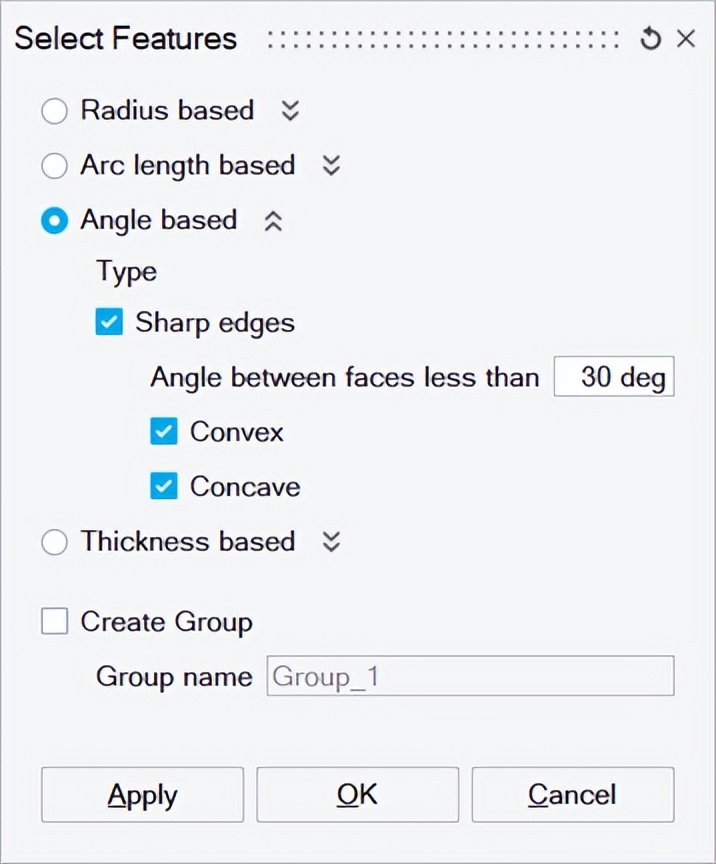Expand the Radius based section
The image size is (716, 864).
(289, 111)
